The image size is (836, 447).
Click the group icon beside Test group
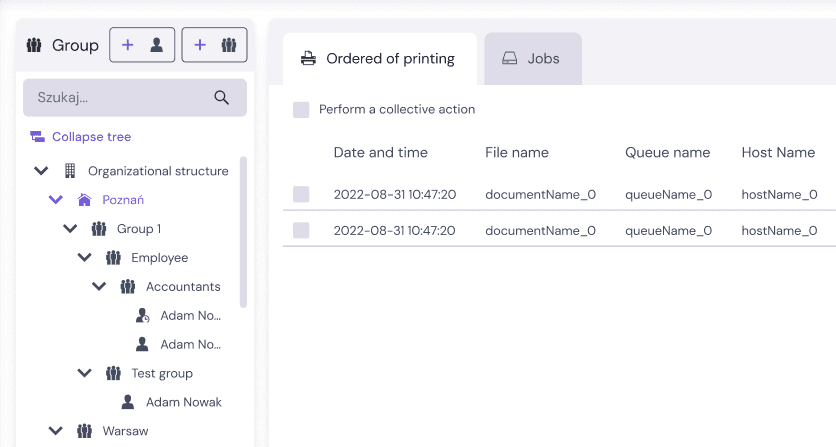coord(113,373)
